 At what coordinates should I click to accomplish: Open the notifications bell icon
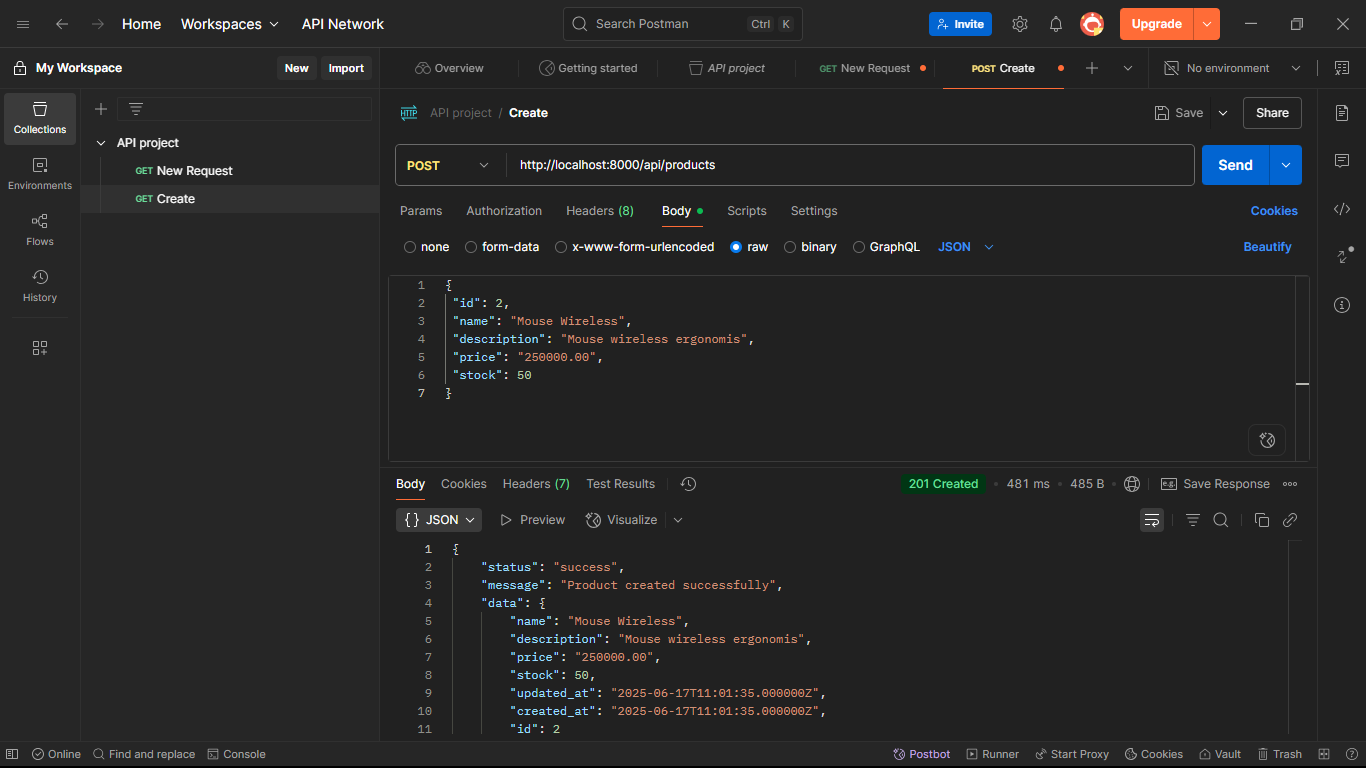click(1056, 24)
